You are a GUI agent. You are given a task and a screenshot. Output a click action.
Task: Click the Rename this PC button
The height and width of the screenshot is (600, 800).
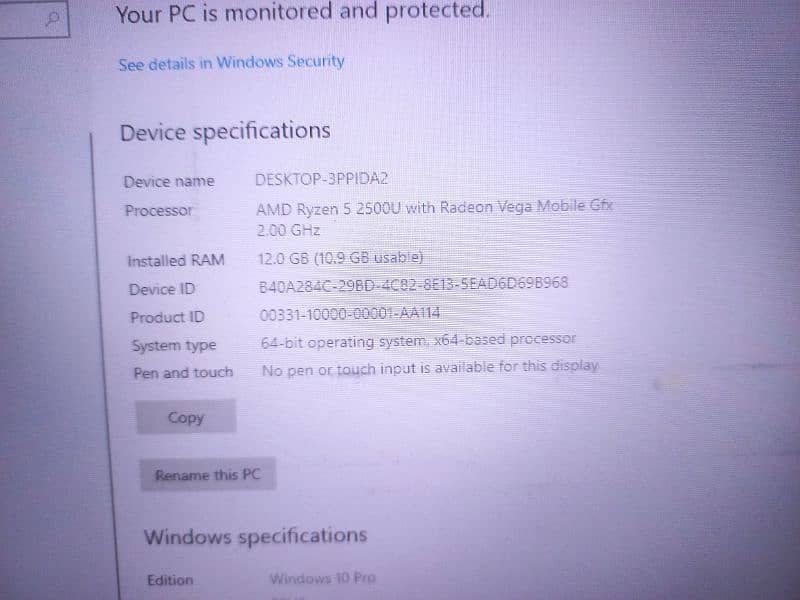(x=208, y=474)
